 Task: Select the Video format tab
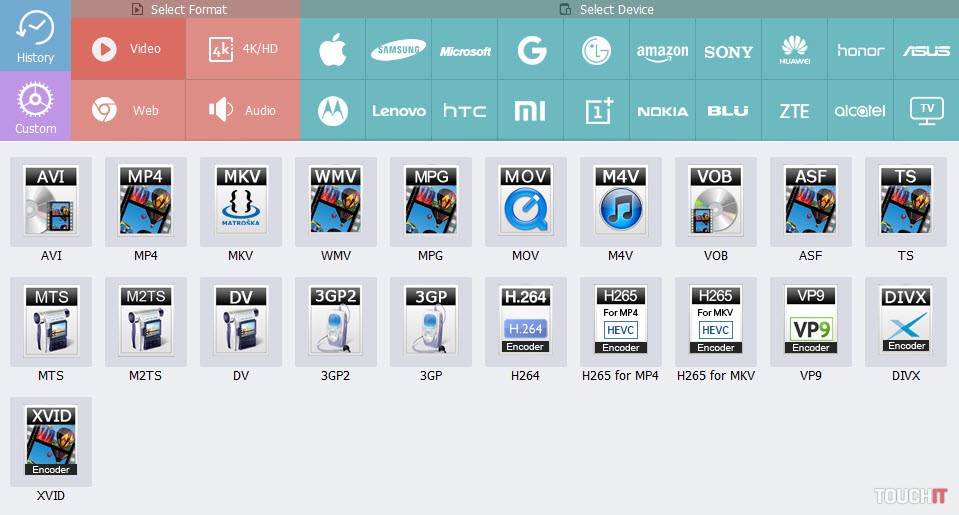(x=128, y=49)
